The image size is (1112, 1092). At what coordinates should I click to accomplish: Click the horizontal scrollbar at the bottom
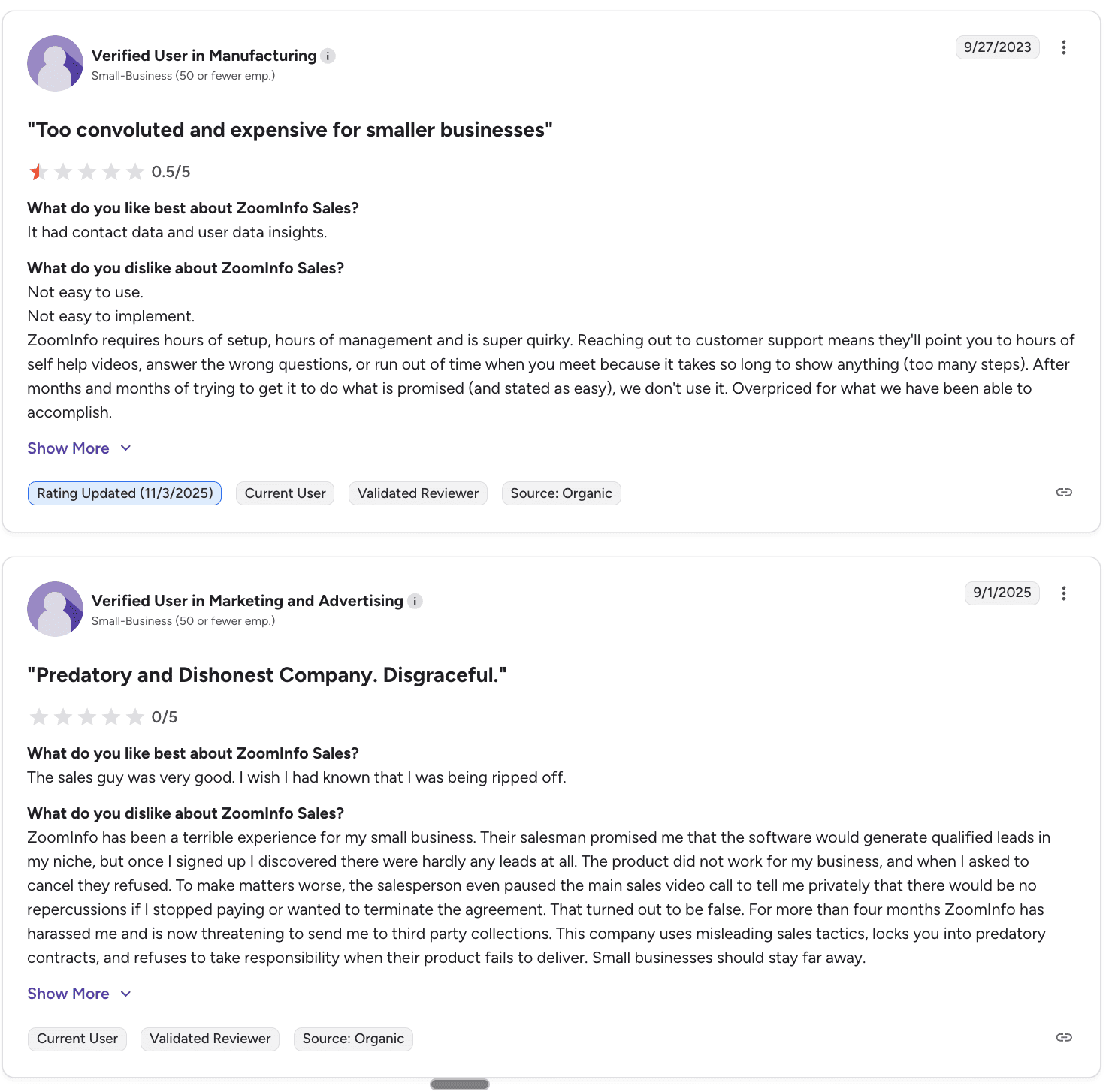[x=459, y=1084]
